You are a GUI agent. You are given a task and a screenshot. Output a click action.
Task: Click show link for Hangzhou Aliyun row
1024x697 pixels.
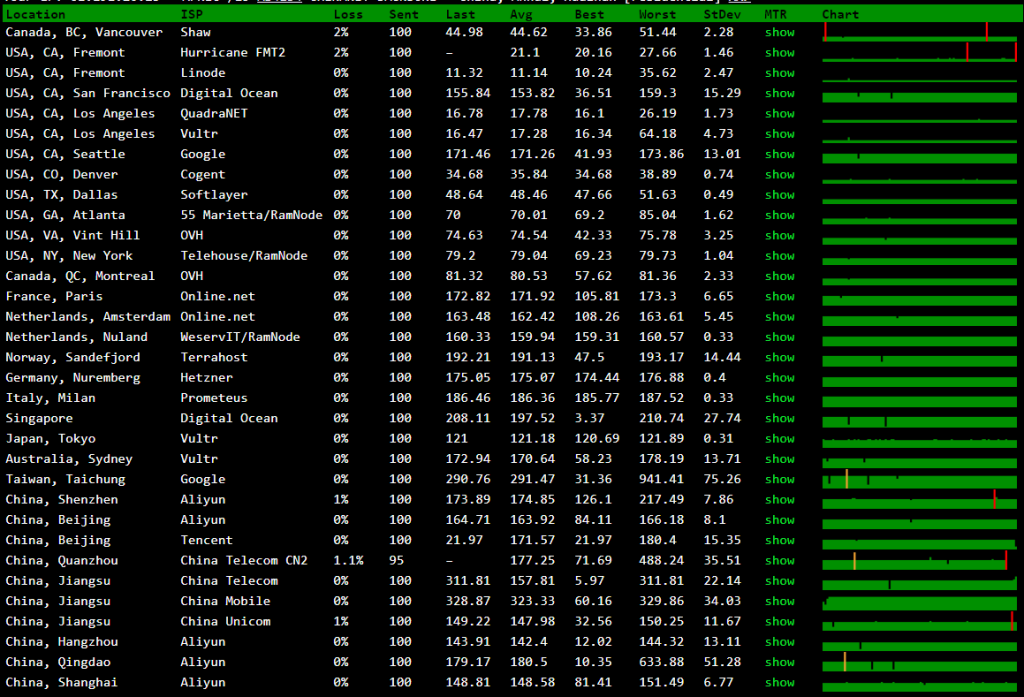780,641
